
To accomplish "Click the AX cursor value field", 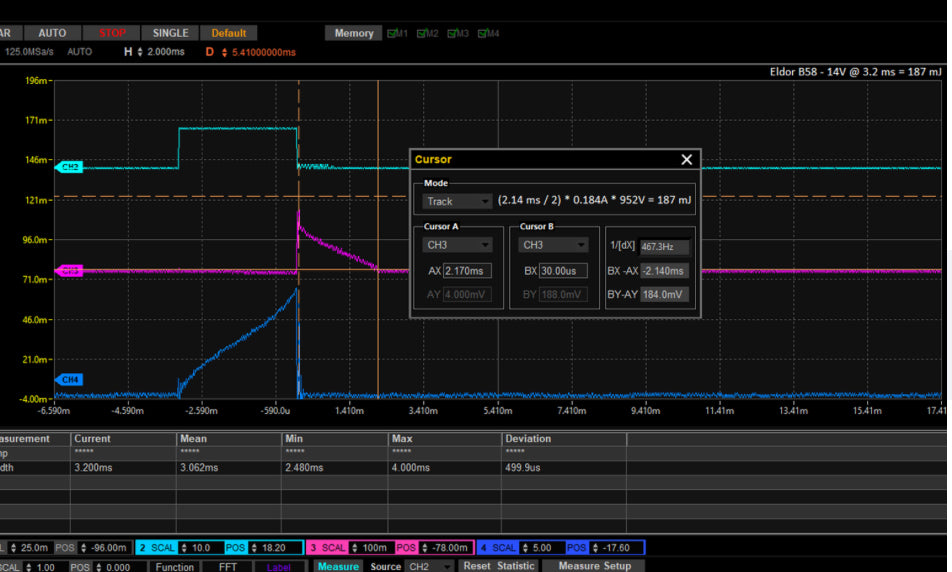I will [x=467, y=271].
